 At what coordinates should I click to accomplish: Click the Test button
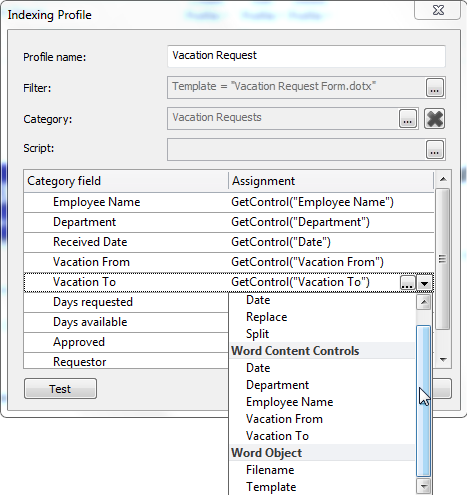60,389
